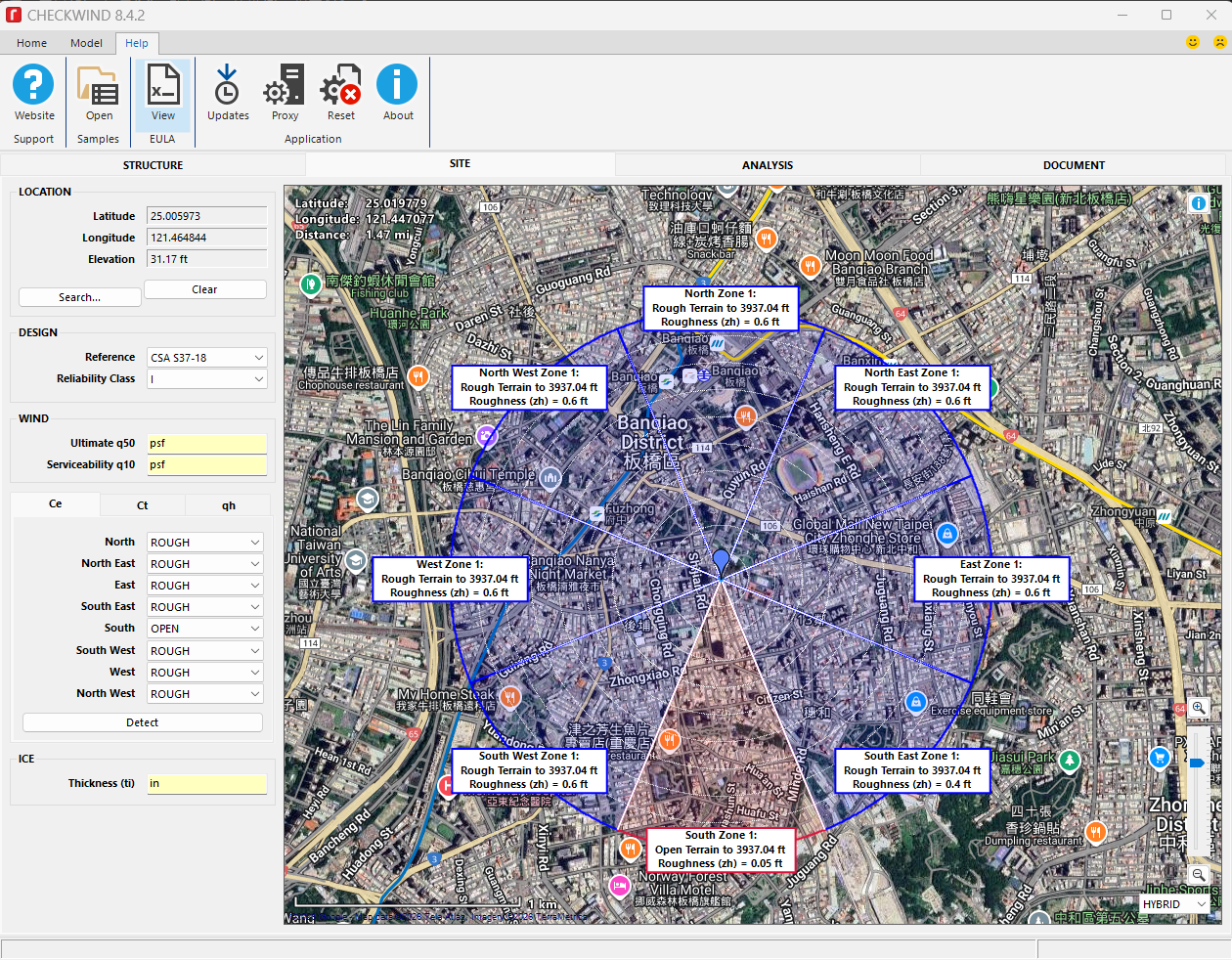Click the Clear location button
The image size is (1232, 960).
pyautogui.click(x=205, y=289)
